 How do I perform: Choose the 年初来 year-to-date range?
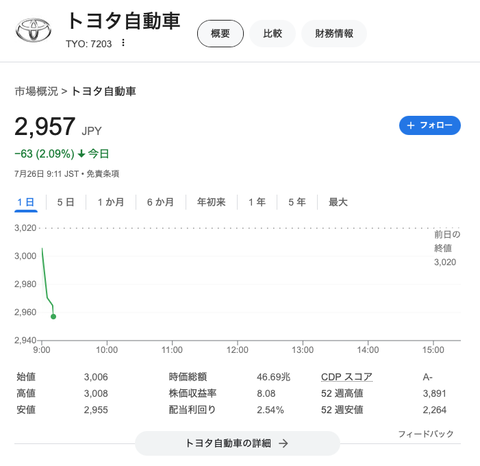[x=211, y=202]
